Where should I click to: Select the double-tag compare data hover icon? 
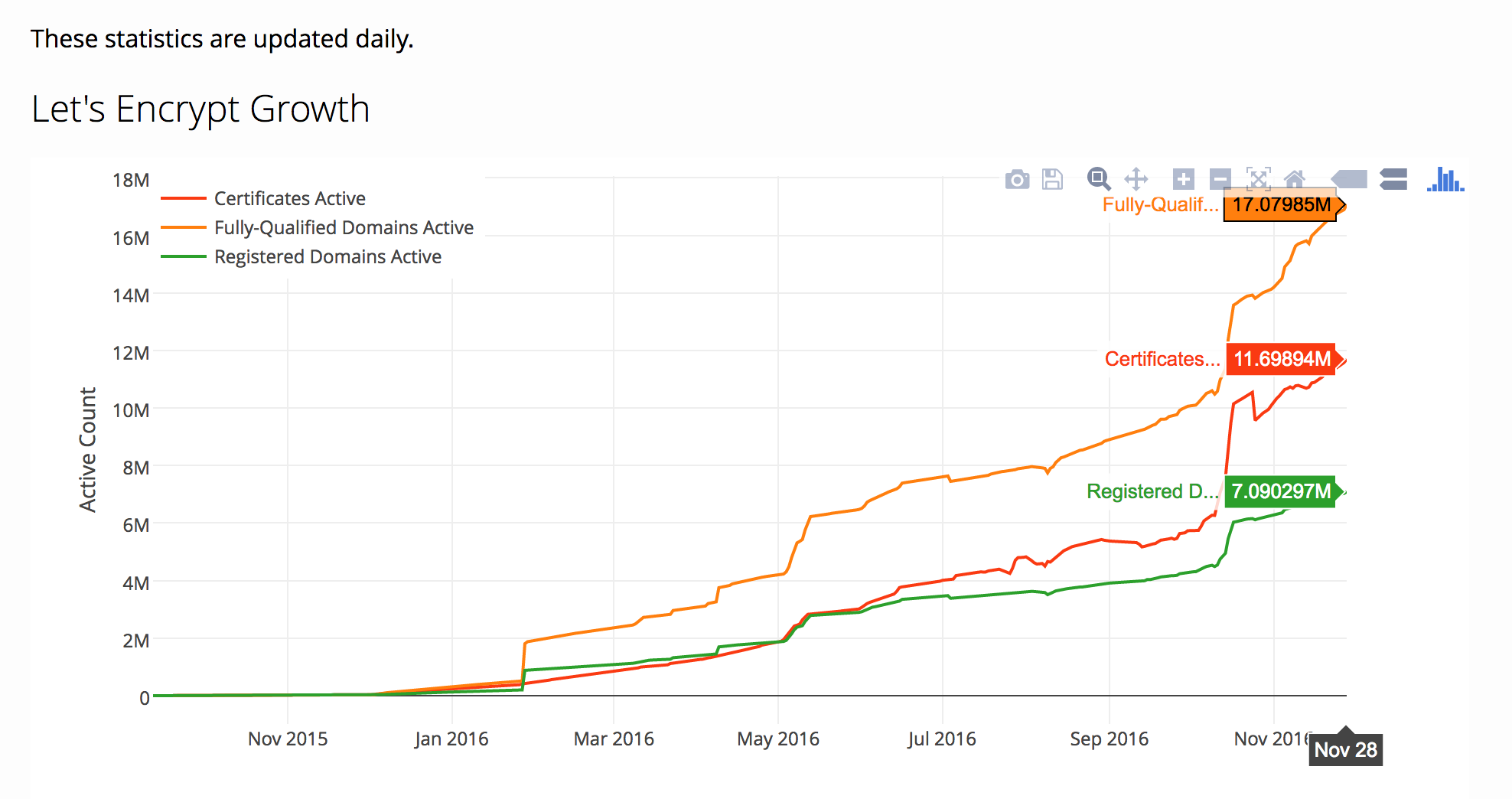(1393, 179)
